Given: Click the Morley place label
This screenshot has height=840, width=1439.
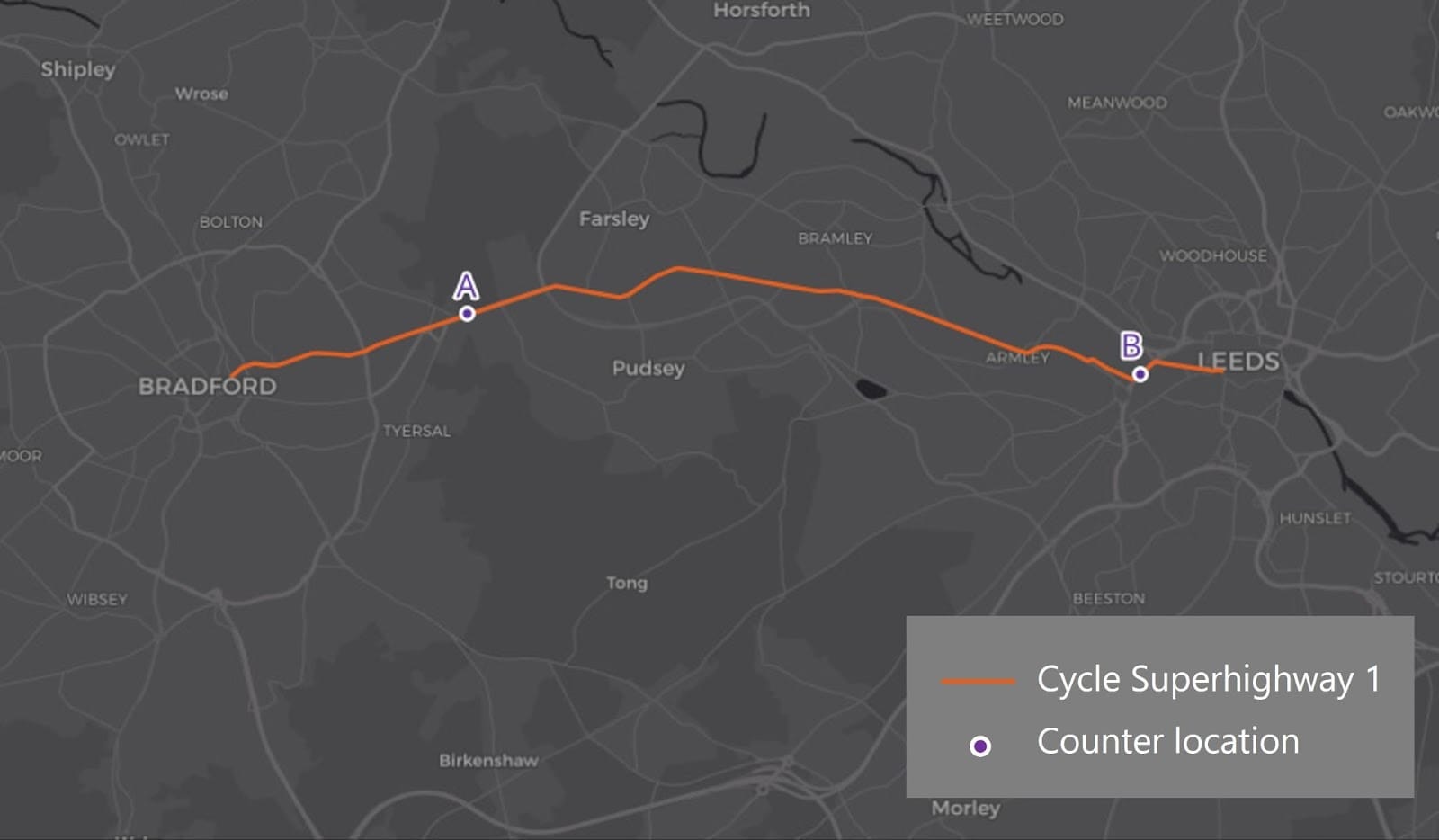Looking at the screenshot, I should (x=966, y=808).
